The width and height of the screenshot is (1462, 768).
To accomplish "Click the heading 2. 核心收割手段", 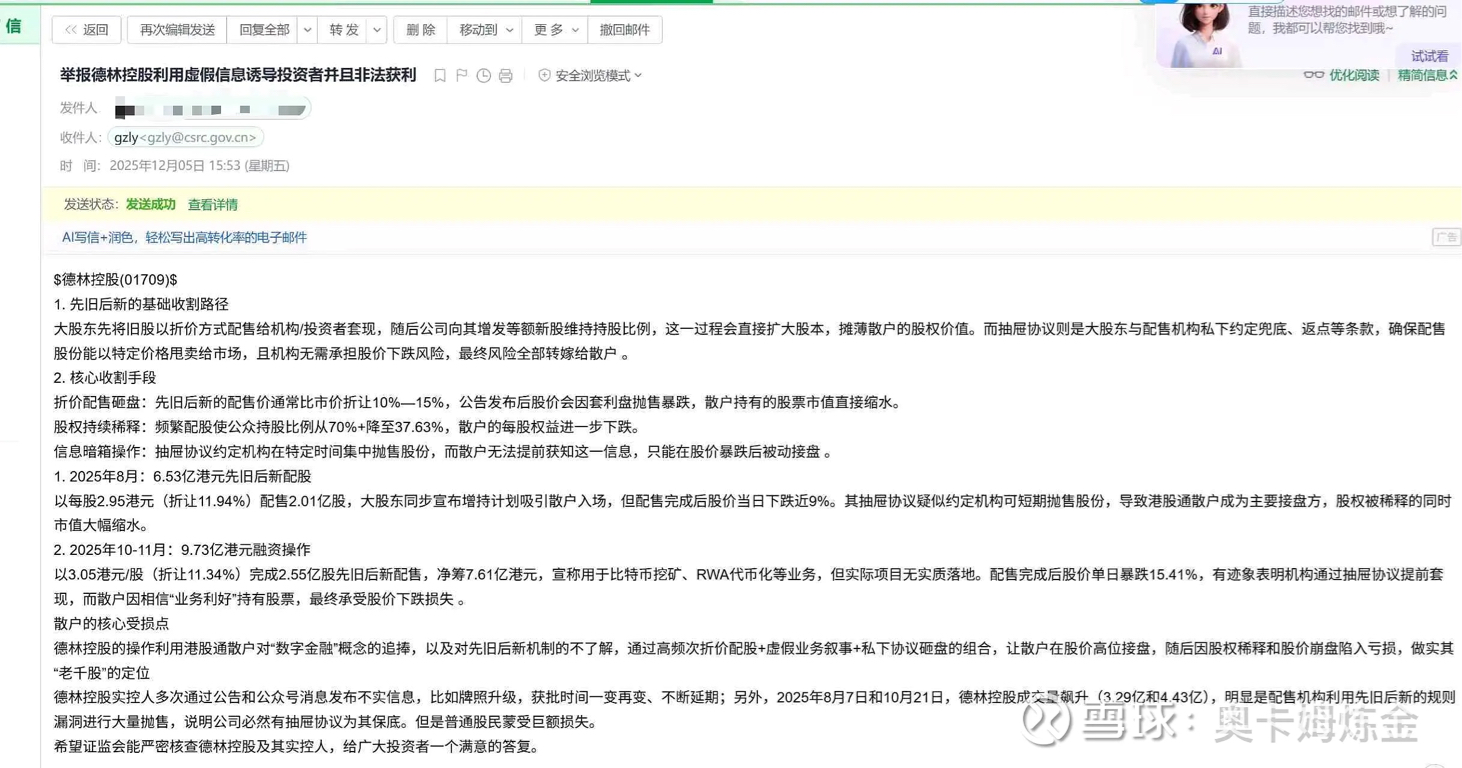I will tap(105, 378).
